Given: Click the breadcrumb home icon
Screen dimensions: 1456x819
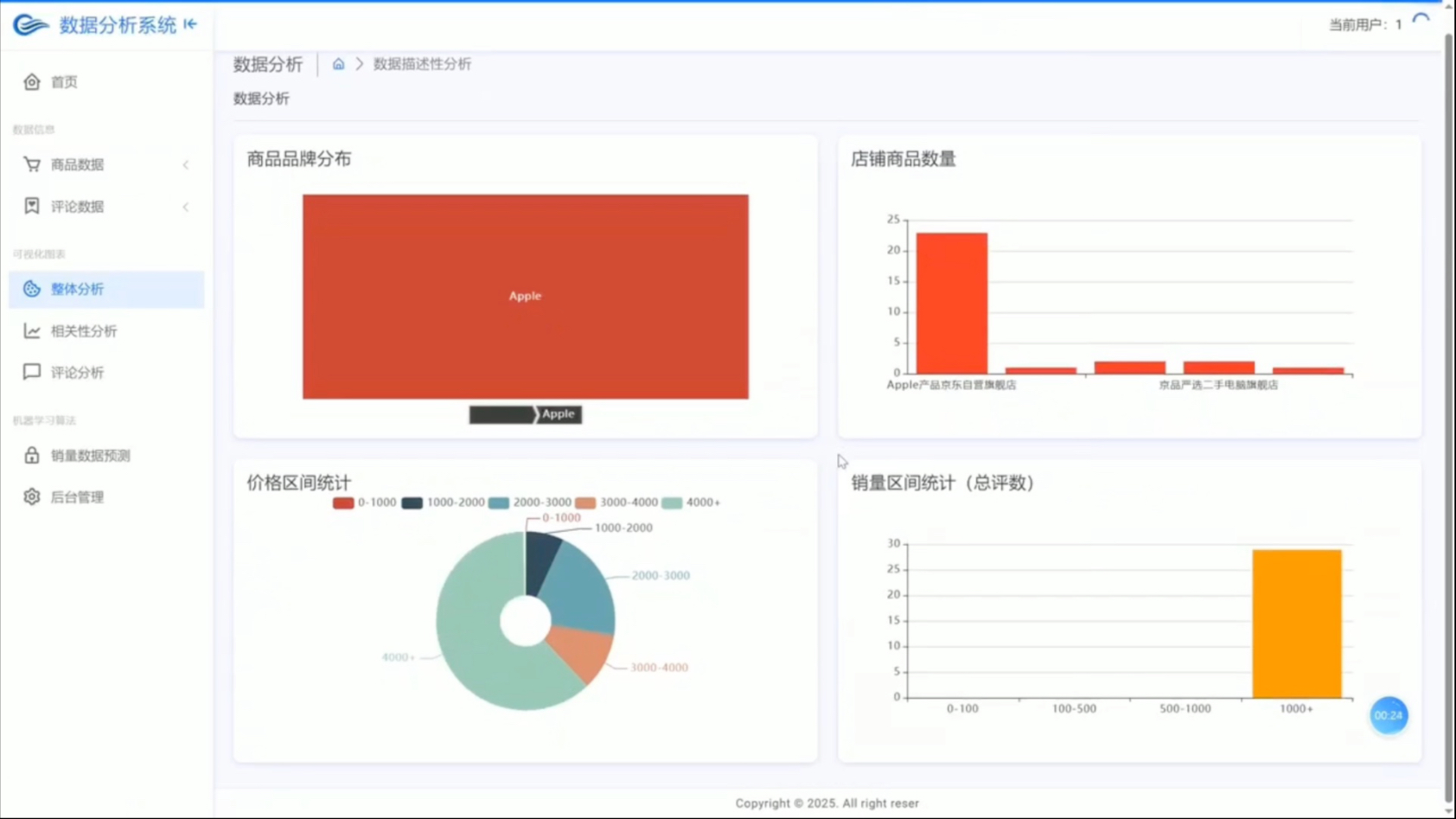Looking at the screenshot, I should pos(338,64).
